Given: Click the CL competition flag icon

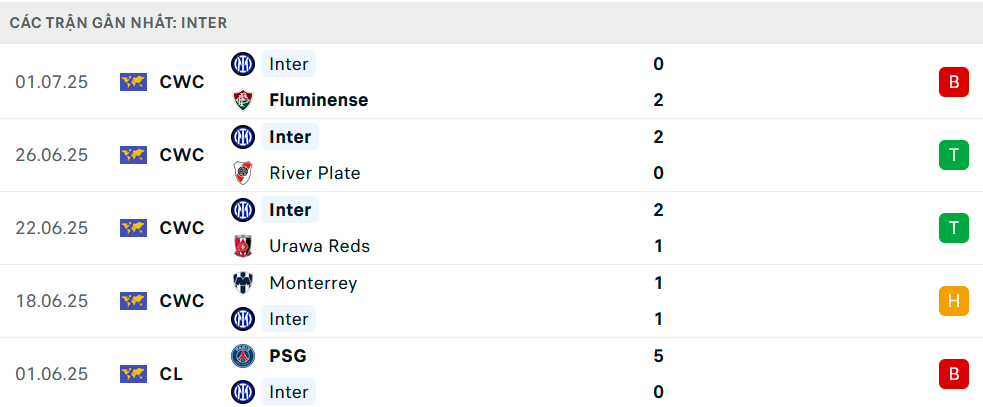Looking at the screenshot, I should point(133,374).
